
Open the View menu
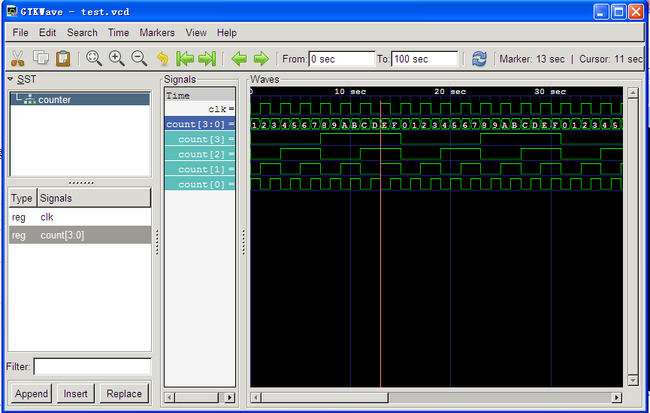click(x=196, y=32)
